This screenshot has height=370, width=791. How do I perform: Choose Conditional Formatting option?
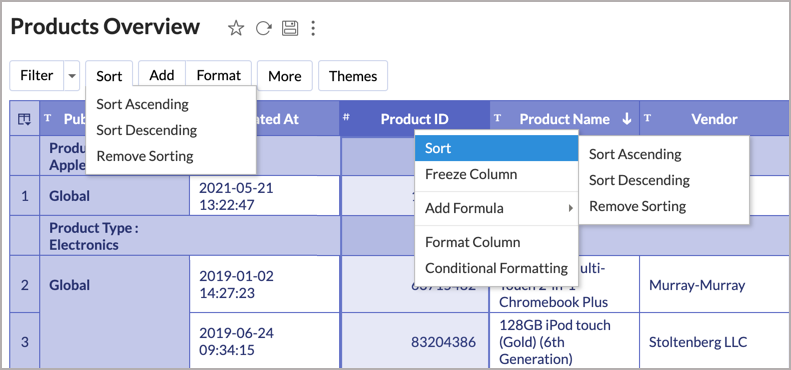pyautogui.click(x=496, y=268)
